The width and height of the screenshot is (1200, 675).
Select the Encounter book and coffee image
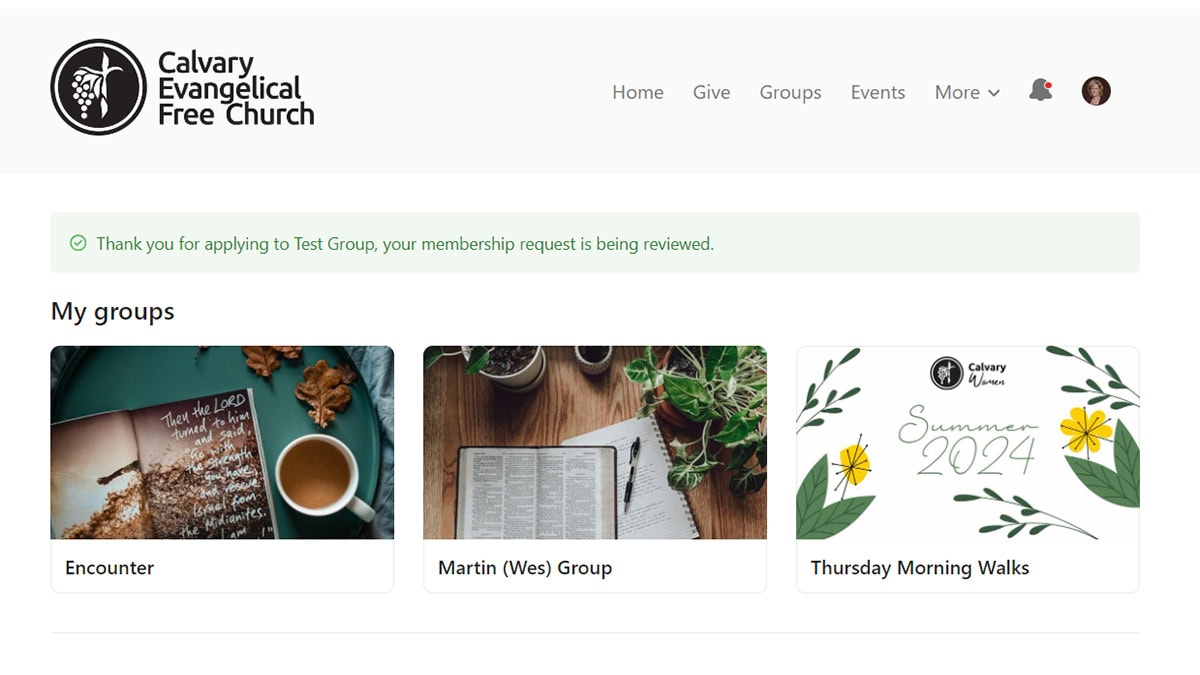[x=222, y=442]
